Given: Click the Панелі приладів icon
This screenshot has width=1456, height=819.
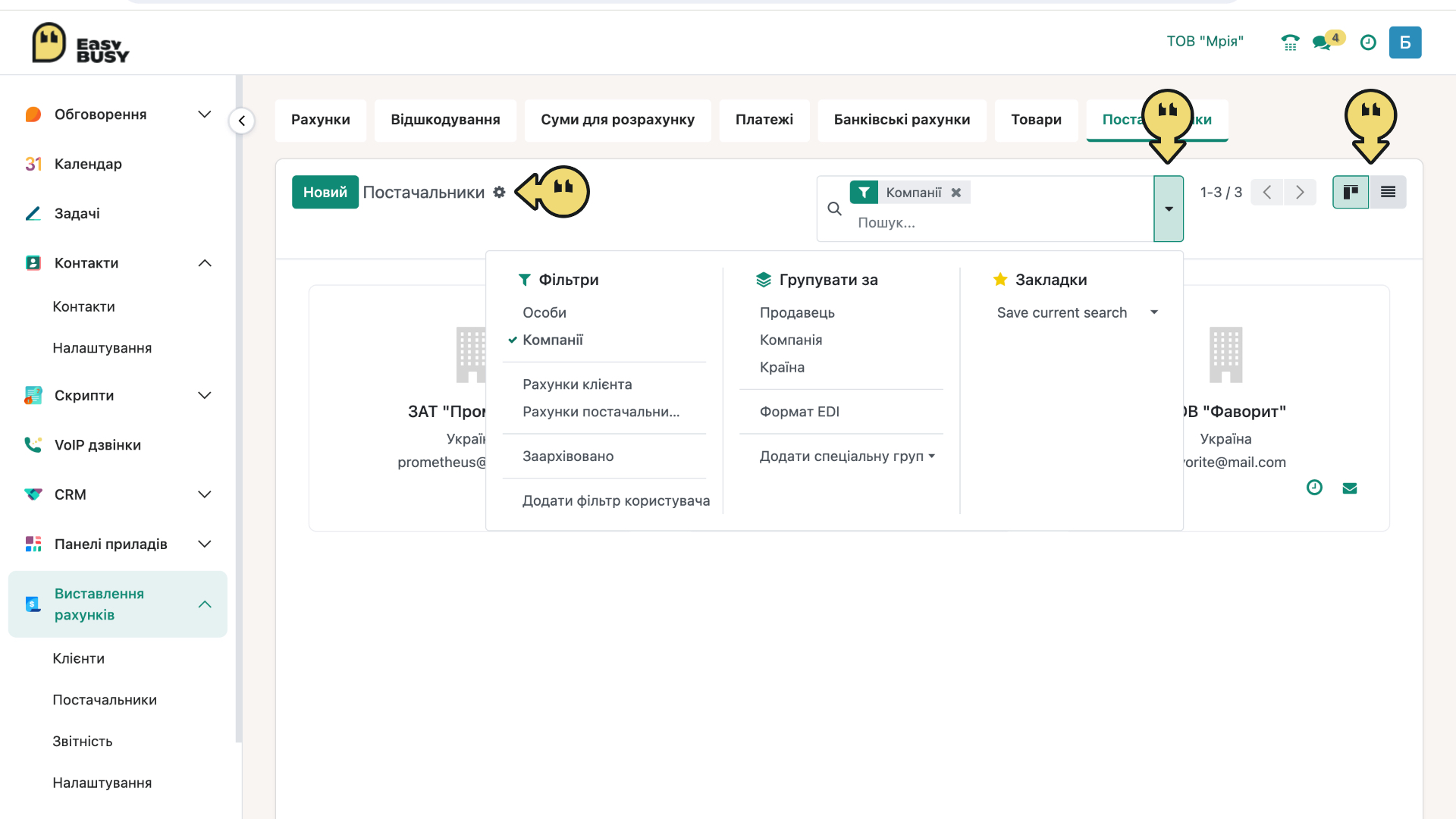Looking at the screenshot, I should click(33, 544).
